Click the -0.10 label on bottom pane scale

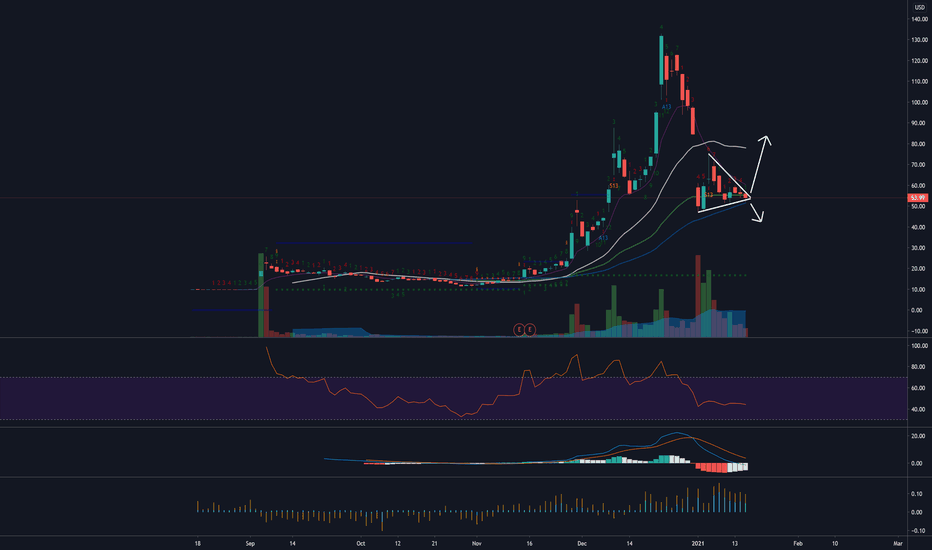click(x=919, y=530)
